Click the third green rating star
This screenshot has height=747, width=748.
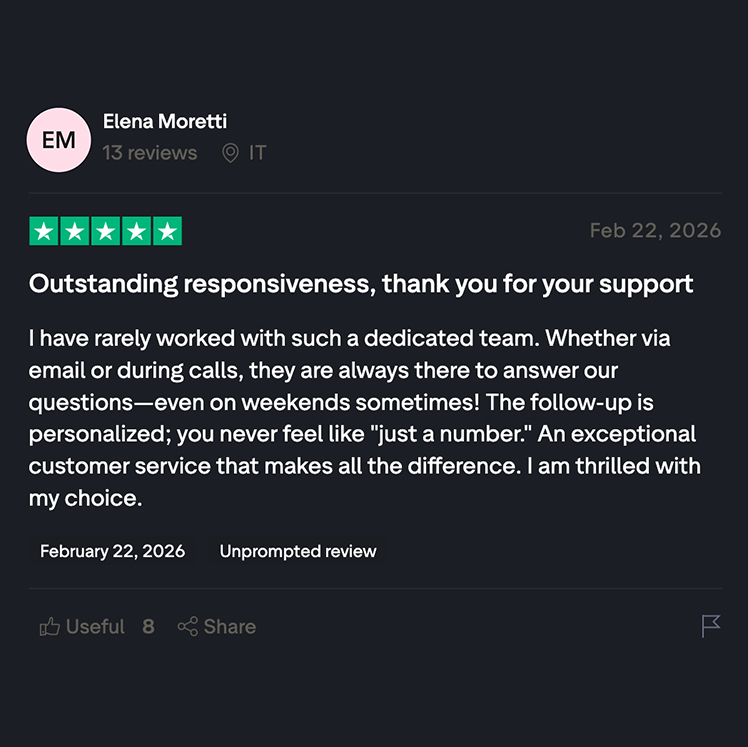click(106, 232)
